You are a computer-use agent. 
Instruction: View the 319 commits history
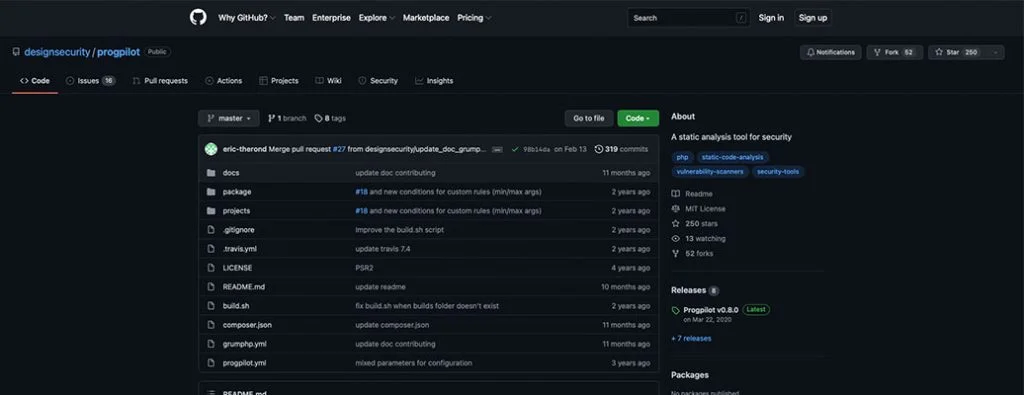(x=621, y=149)
